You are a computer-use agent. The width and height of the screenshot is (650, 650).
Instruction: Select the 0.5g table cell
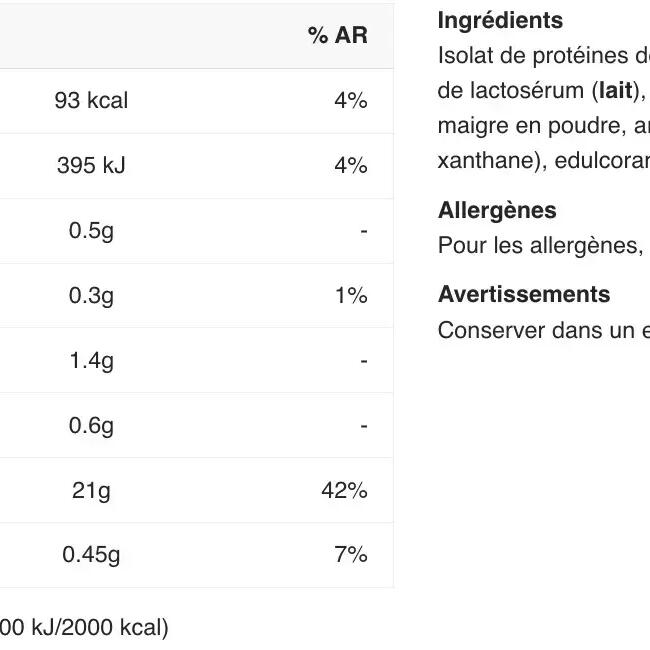pos(91,231)
